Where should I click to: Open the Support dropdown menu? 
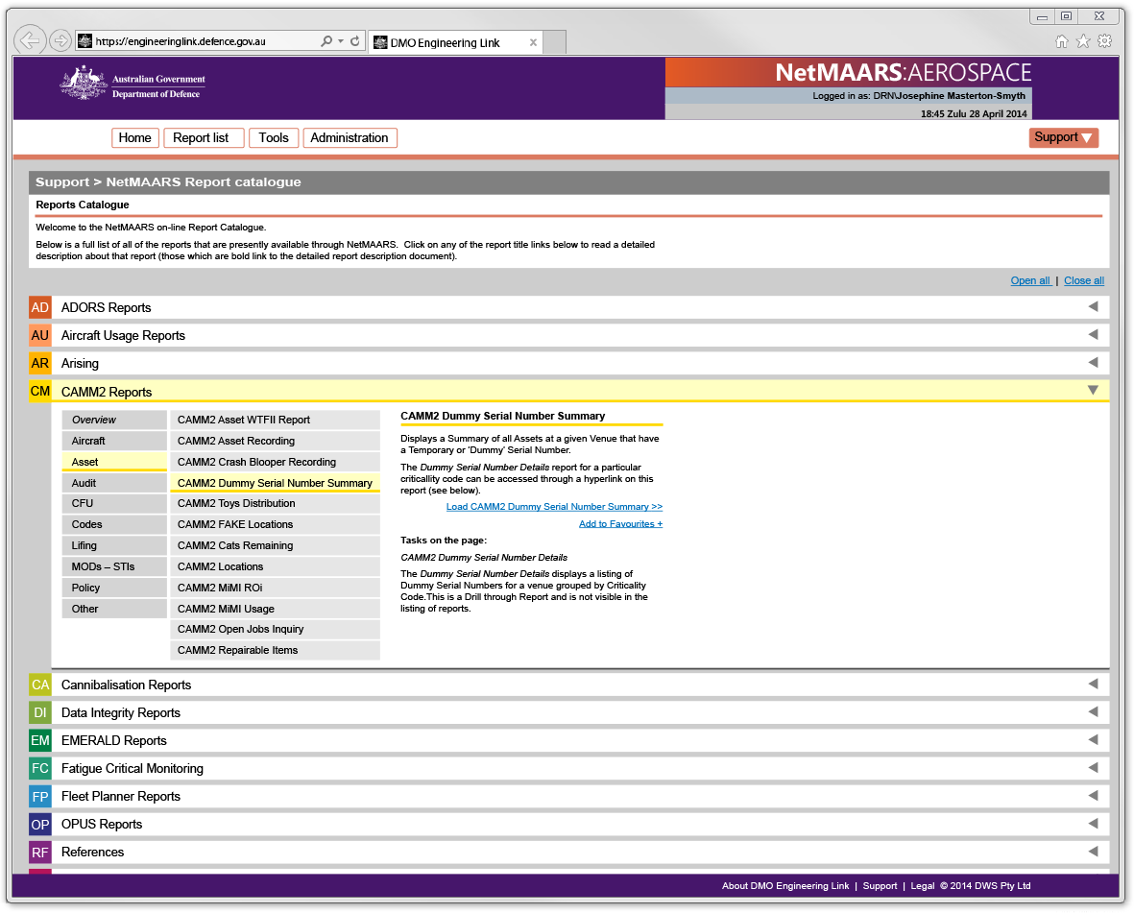click(x=1063, y=137)
